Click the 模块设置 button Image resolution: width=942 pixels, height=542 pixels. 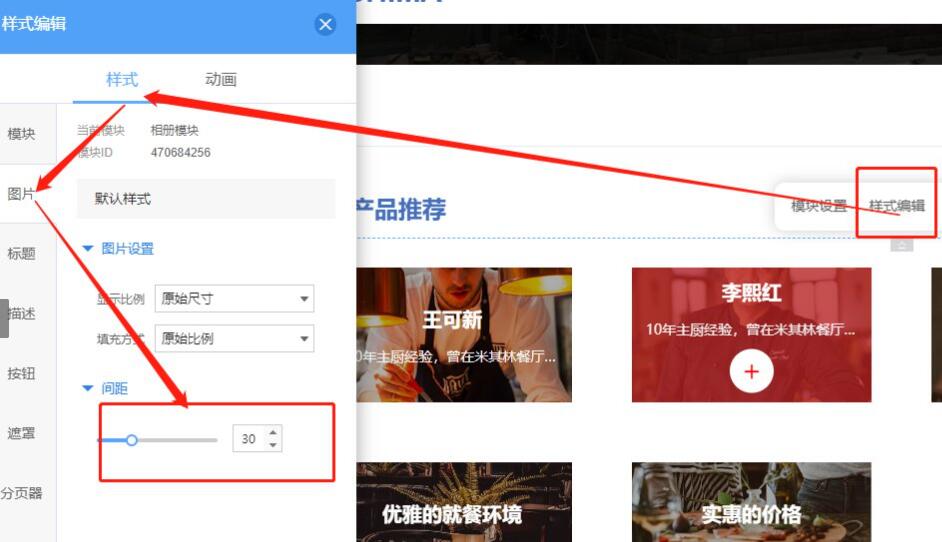point(818,206)
